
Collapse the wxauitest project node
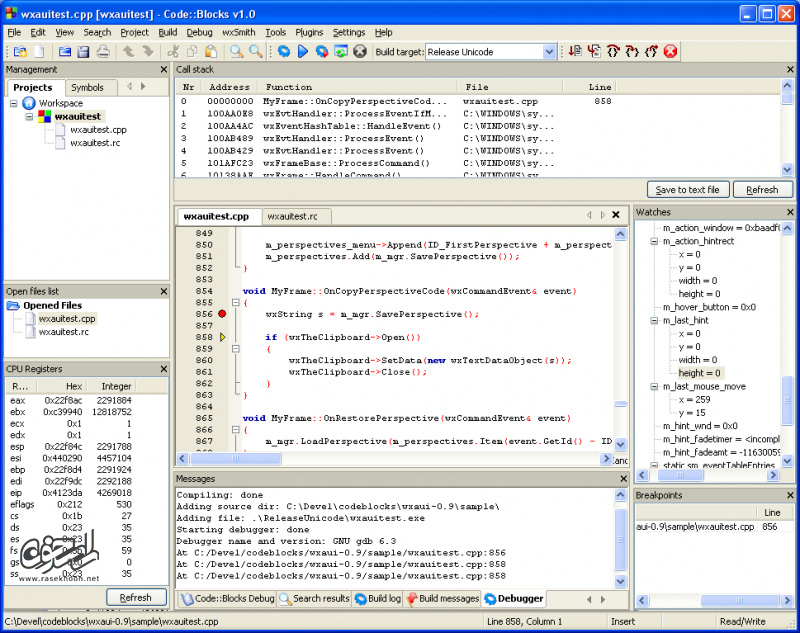[x=30, y=116]
